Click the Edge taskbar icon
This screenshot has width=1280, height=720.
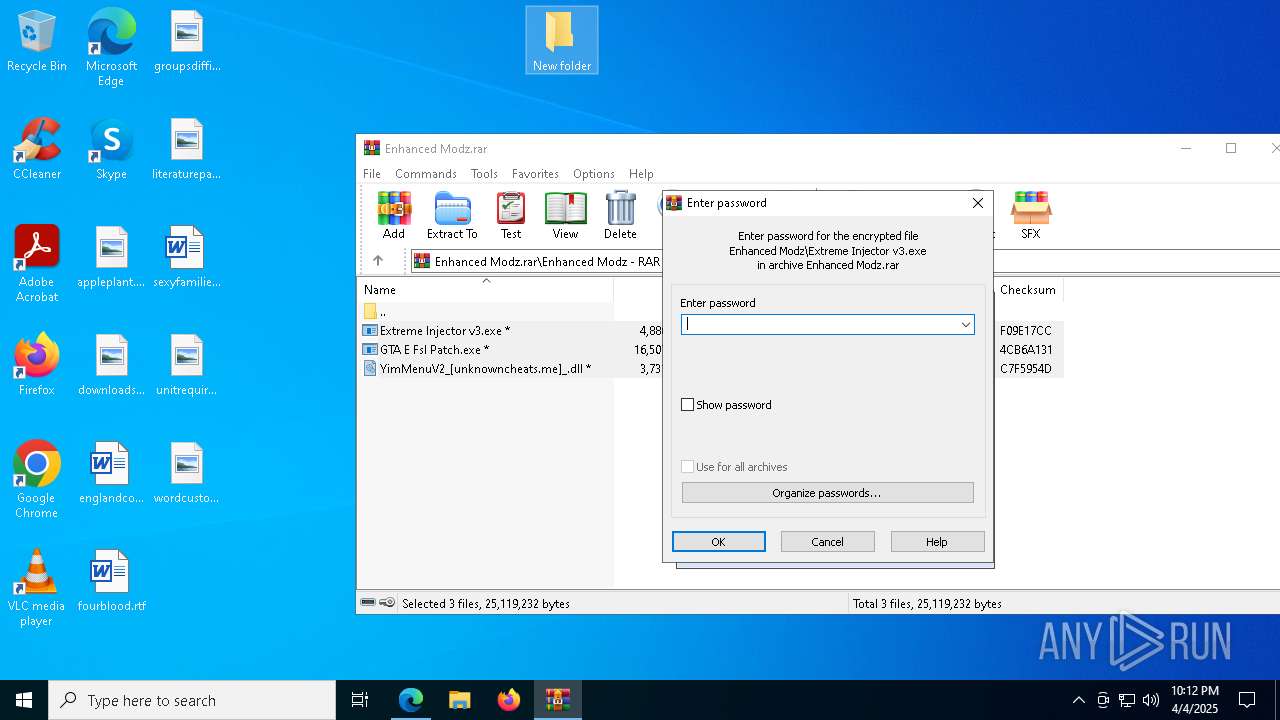(x=411, y=700)
